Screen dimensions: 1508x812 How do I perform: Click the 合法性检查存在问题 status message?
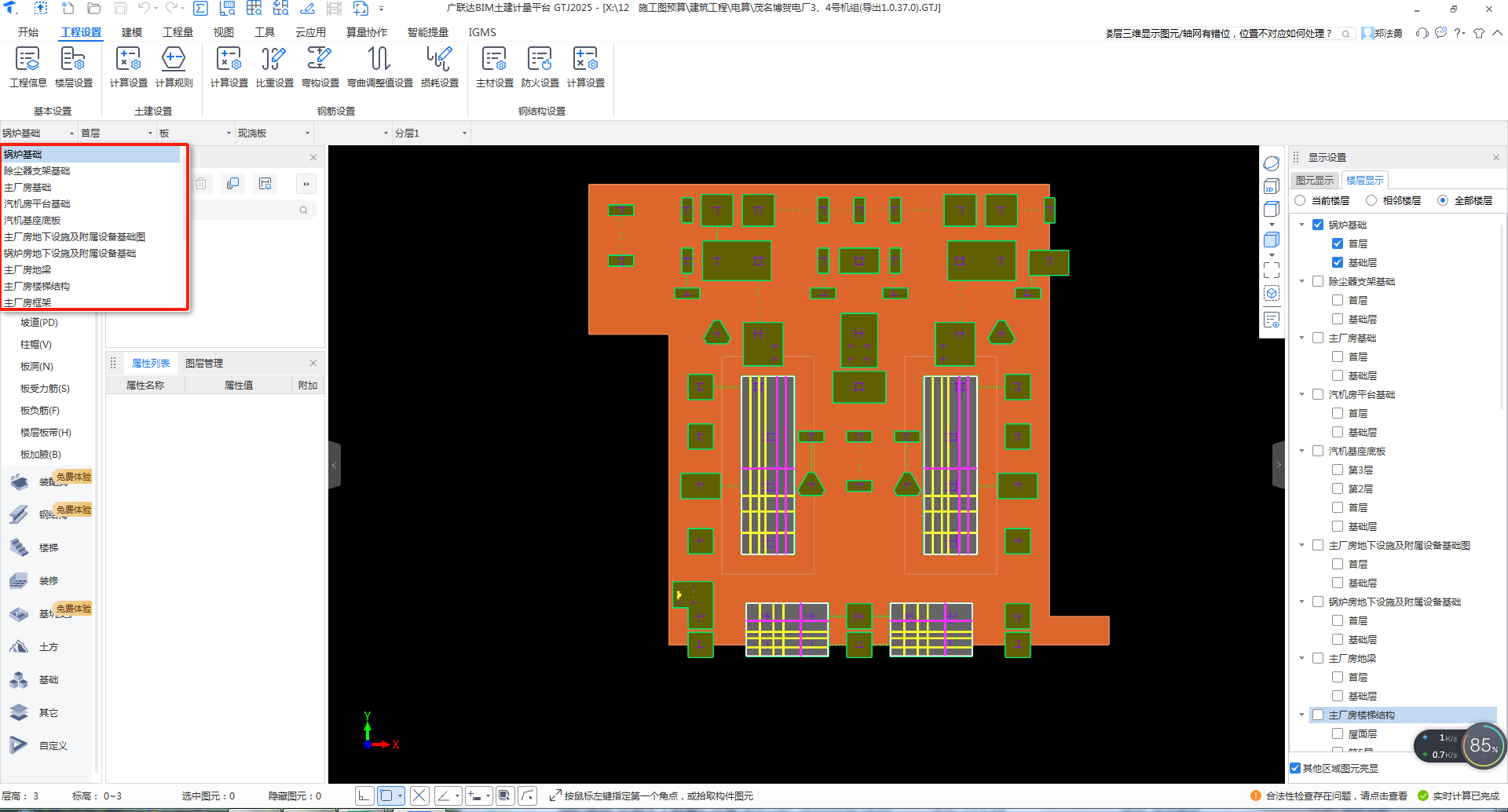[x=1336, y=796]
